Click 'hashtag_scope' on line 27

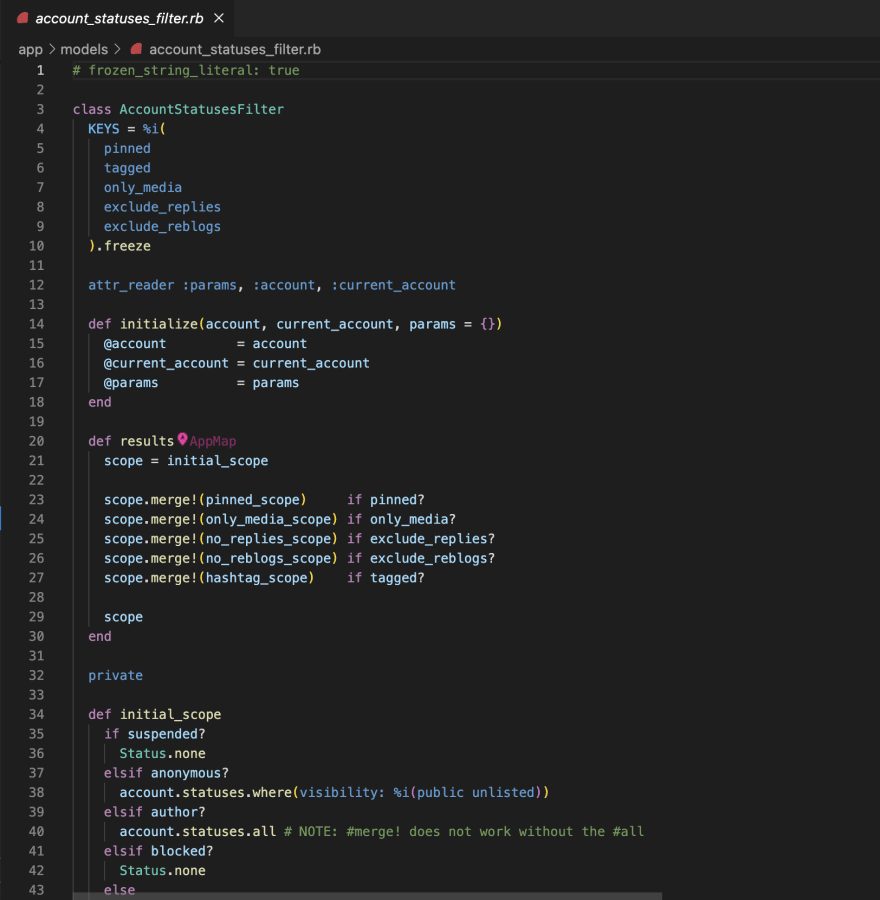point(257,577)
